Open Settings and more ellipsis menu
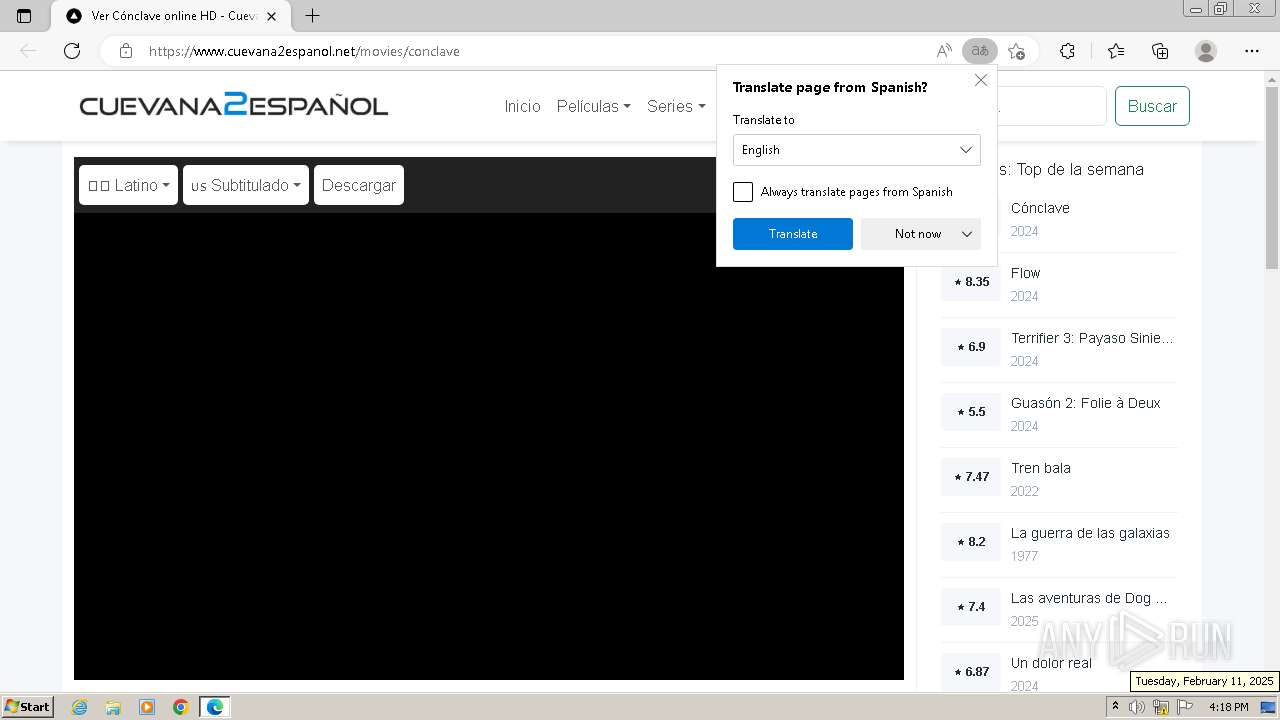 pyautogui.click(x=1252, y=51)
